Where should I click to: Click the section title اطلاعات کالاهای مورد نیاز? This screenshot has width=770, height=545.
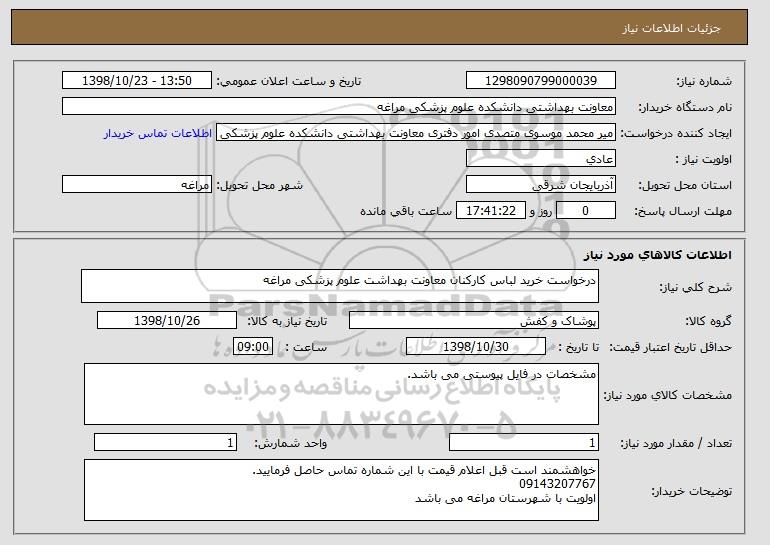tap(658, 255)
